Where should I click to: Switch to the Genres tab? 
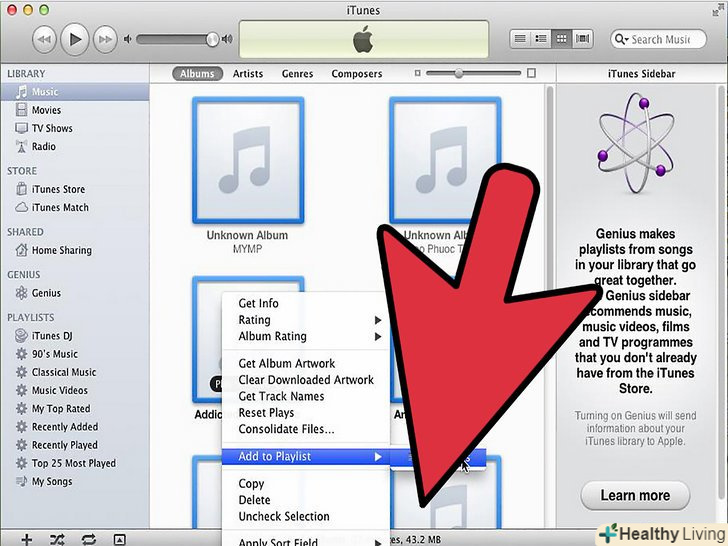coord(297,73)
